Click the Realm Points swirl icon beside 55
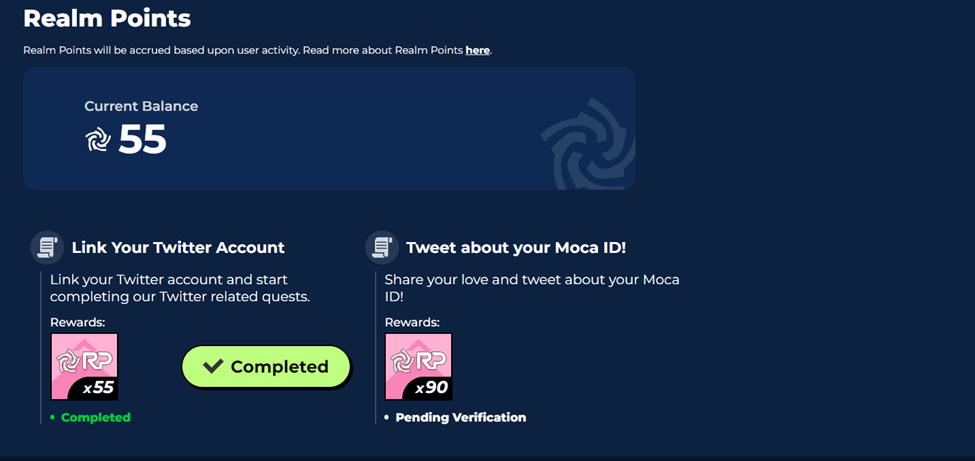The width and height of the screenshot is (975, 461). pos(98,139)
